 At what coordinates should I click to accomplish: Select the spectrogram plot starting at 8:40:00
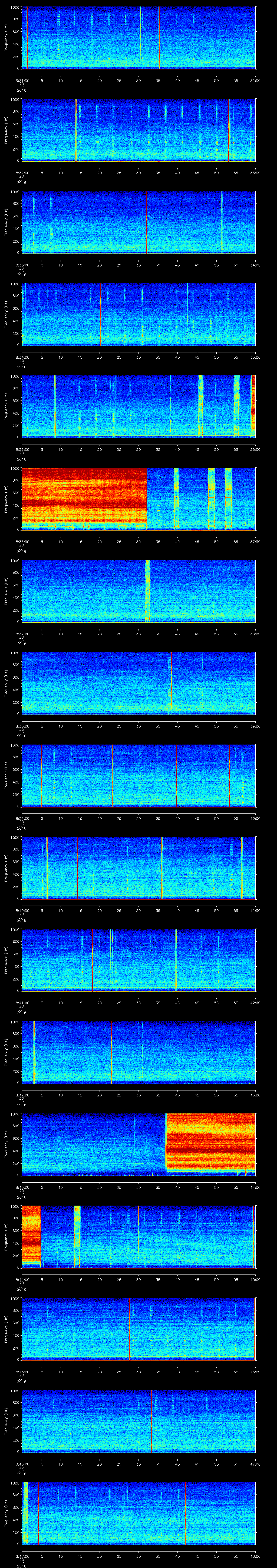click(x=138, y=868)
